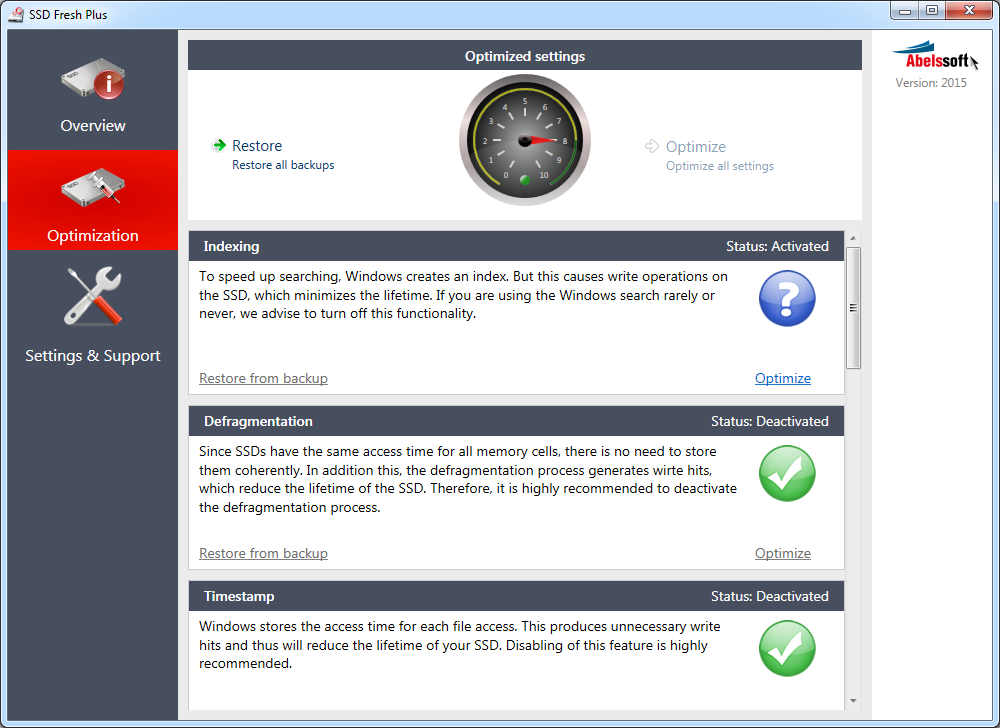This screenshot has width=1000, height=728.
Task: Click Restore from backup under Indexing
Action: click(263, 379)
